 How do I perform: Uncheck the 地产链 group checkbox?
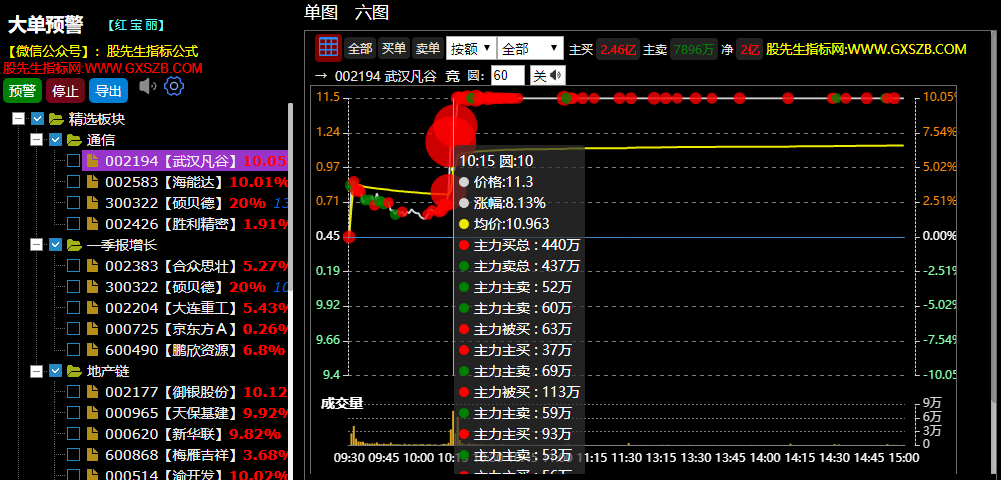coord(56,370)
